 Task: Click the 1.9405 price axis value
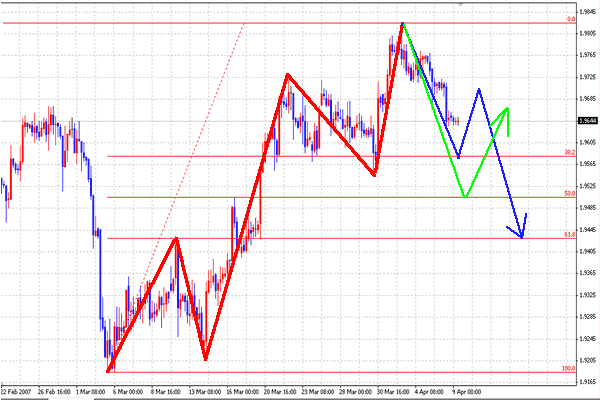[x=588, y=251]
